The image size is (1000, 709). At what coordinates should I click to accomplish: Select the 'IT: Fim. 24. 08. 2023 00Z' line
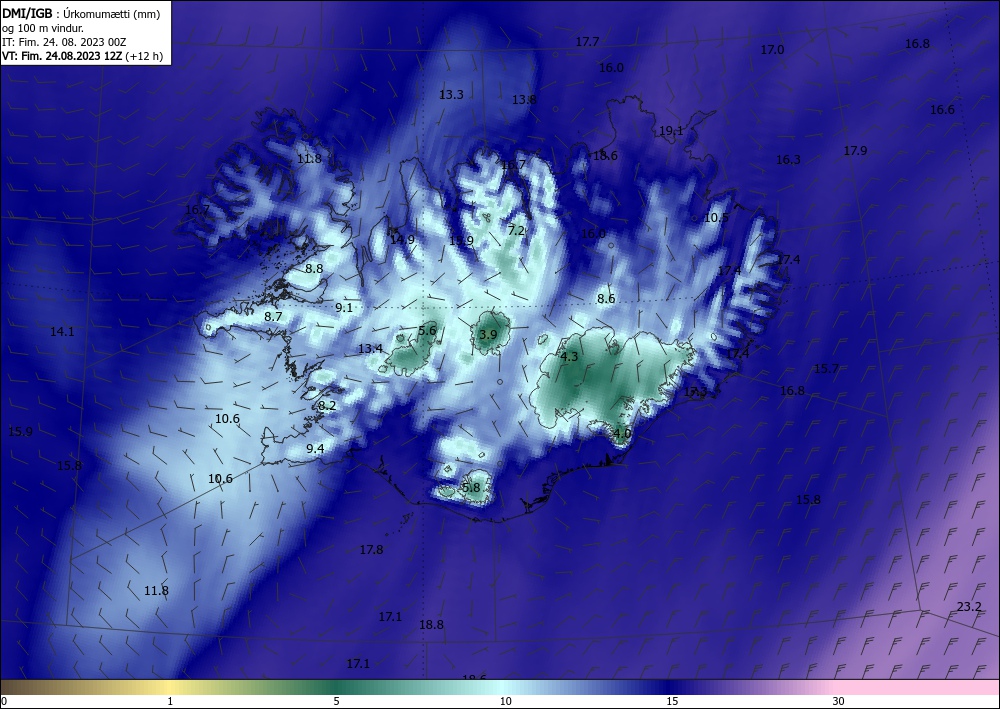[64, 42]
